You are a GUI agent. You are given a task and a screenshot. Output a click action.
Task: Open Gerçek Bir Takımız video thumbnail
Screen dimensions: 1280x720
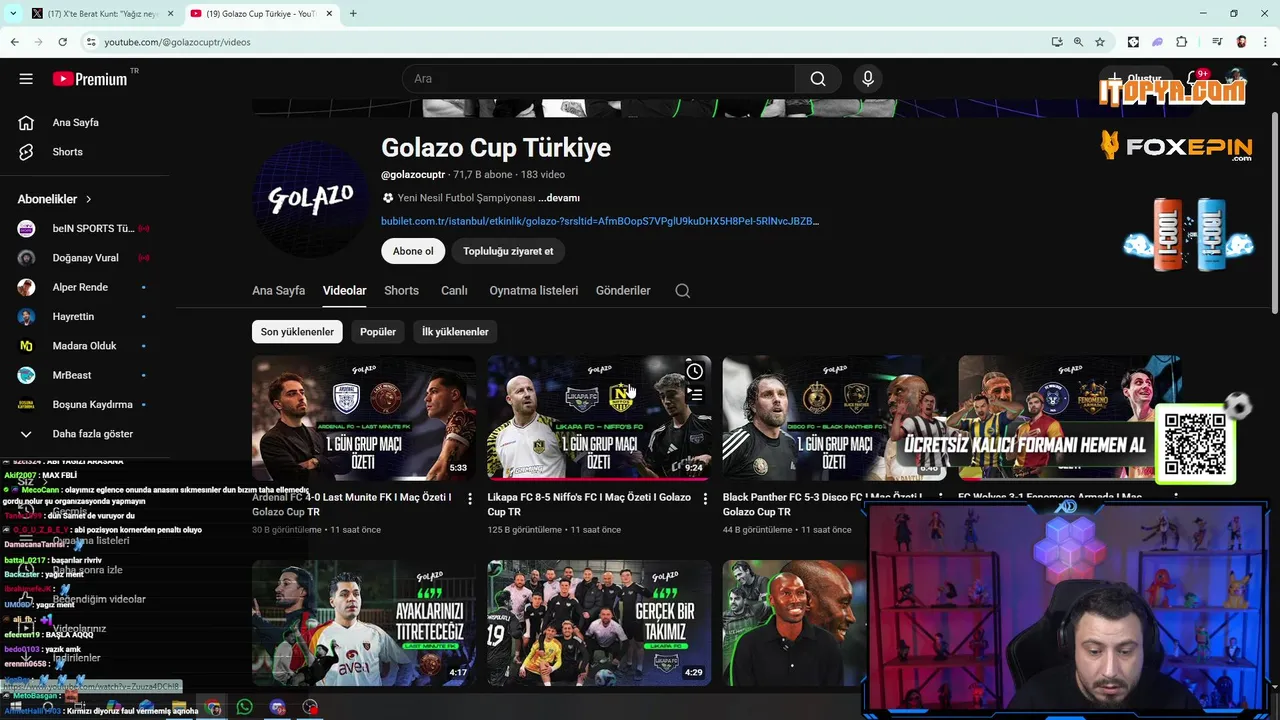599,622
